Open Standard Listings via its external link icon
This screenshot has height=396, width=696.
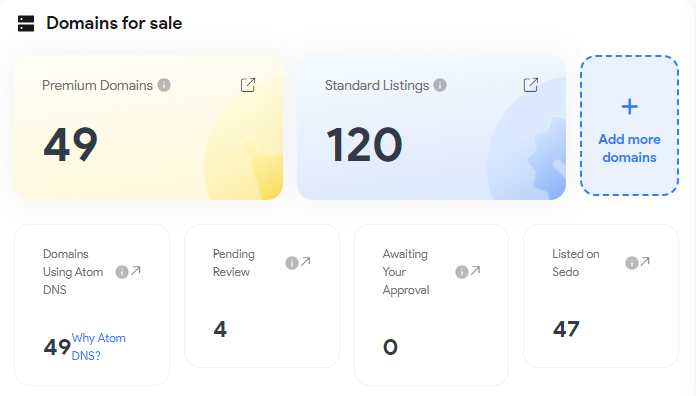[x=531, y=85]
